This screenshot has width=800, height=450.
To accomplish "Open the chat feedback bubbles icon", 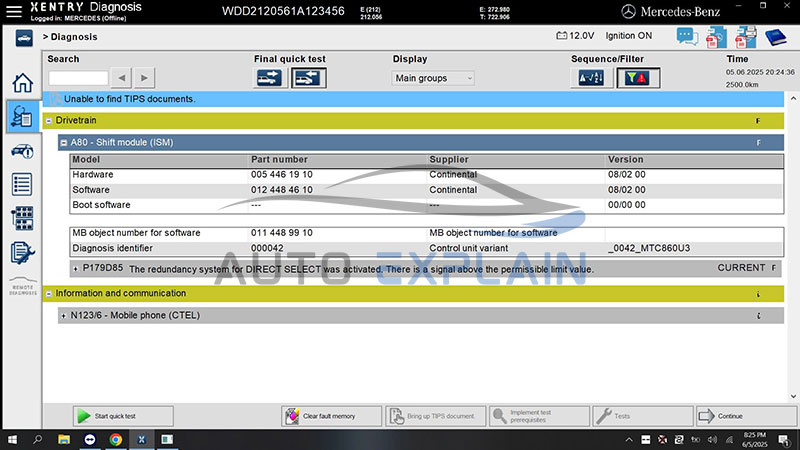I will (687, 37).
